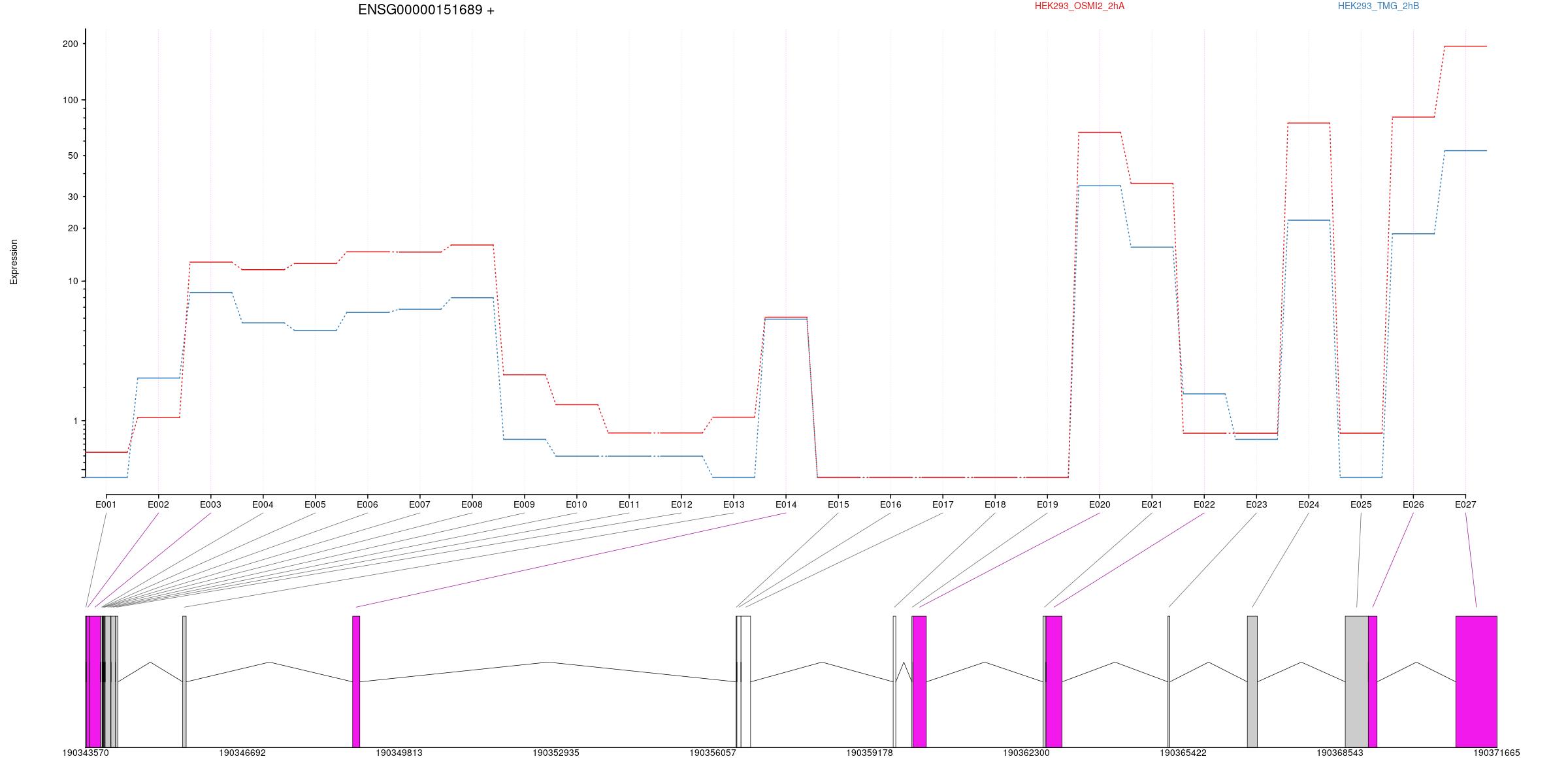The width and height of the screenshot is (1568, 784).
Task: Click exon label E014
Action: [x=786, y=504]
